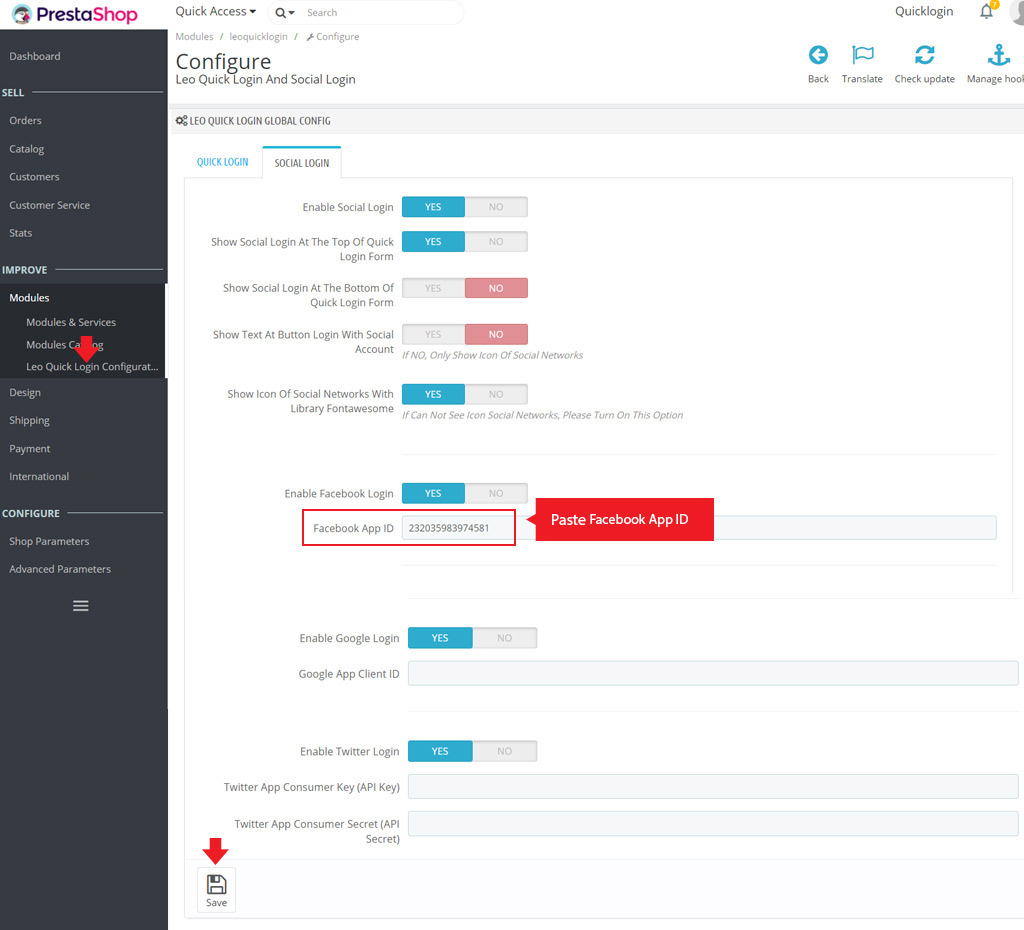This screenshot has height=930, width=1024.
Task: Click the Back arrow icon
Action: coord(818,55)
